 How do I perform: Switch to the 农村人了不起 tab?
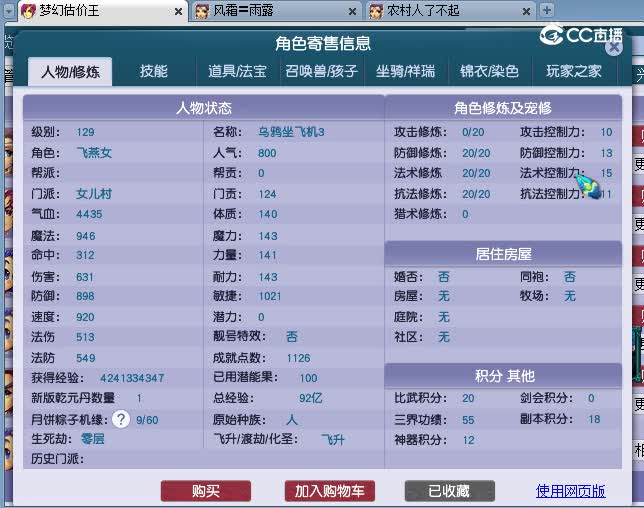click(x=451, y=11)
